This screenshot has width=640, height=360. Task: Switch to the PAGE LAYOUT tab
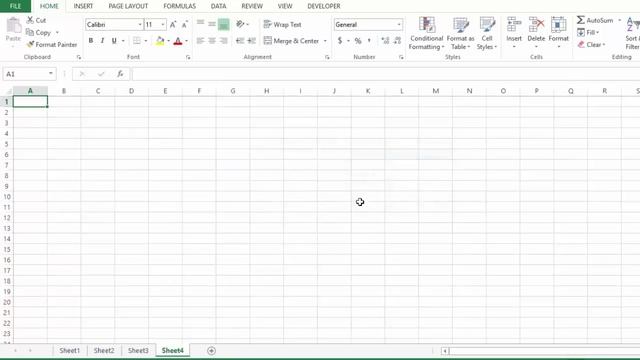click(128, 6)
